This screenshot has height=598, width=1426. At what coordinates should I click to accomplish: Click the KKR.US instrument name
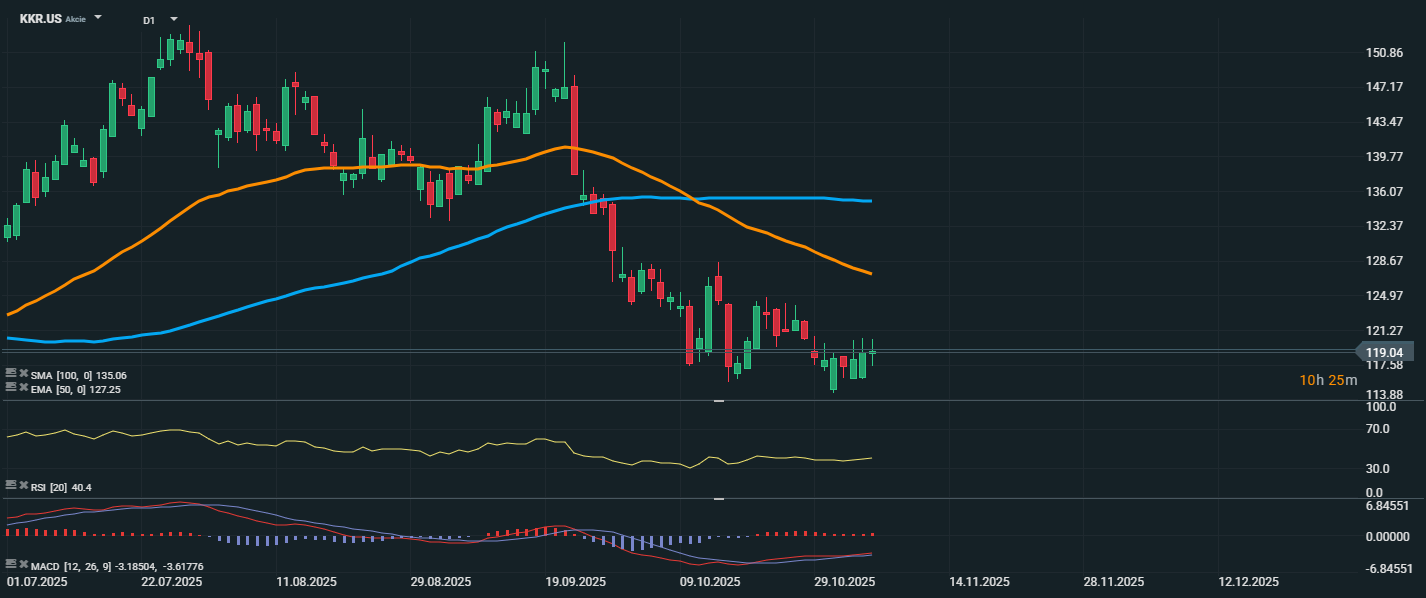40,19
